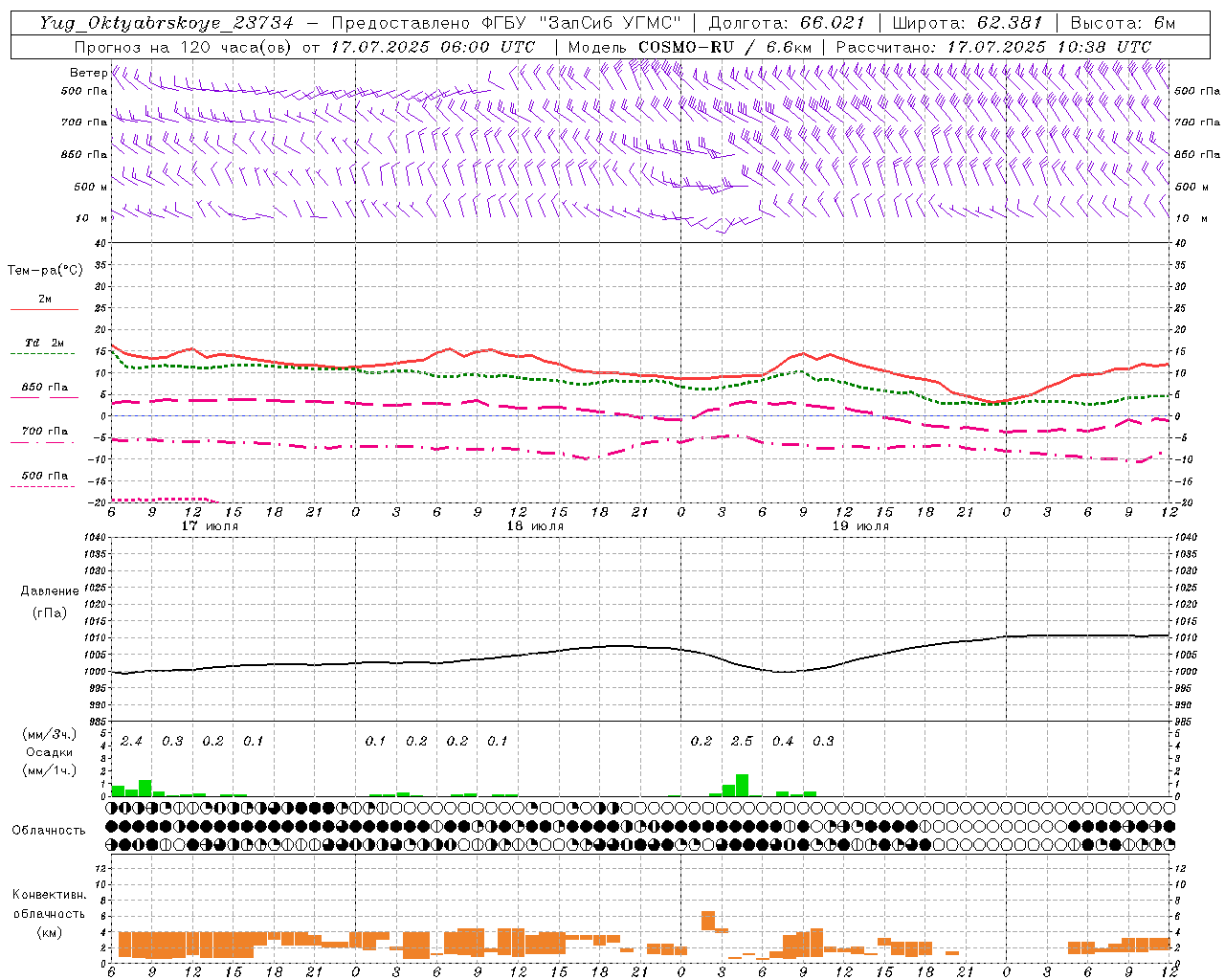The height and width of the screenshot is (980, 1225).
Task: Click the green dashed Td 2м legend line
Action: pos(42,353)
